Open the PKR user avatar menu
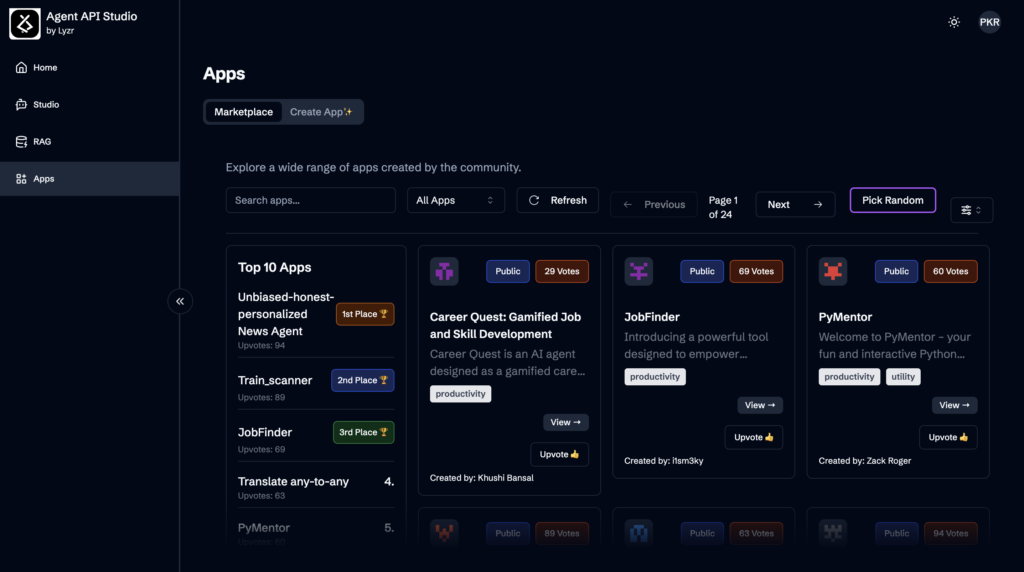Screen dimensions: 1024x572 tap(989, 22)
